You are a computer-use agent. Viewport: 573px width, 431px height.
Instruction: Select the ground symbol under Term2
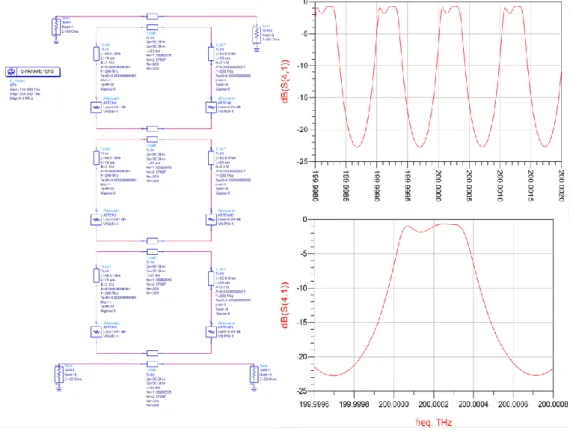coord(257,49)
